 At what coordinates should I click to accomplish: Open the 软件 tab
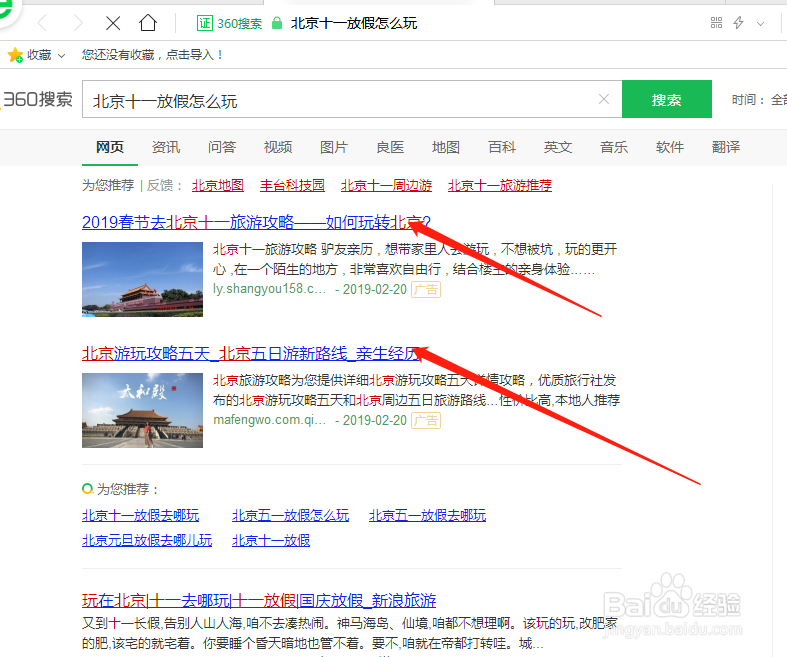pos(670,147)
